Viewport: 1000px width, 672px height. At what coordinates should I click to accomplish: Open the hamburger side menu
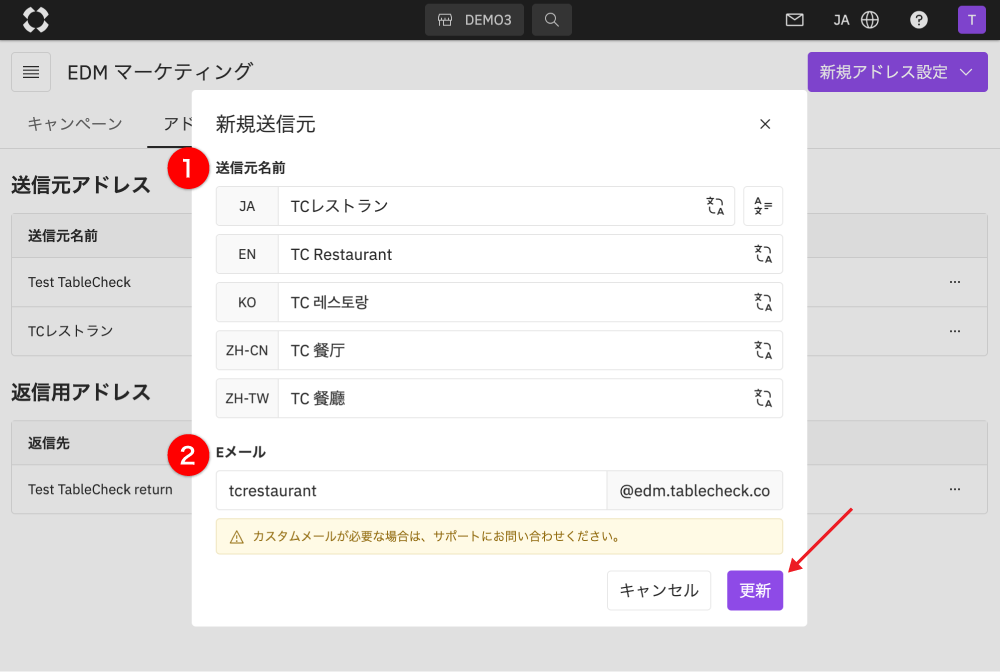coord(31,72)
